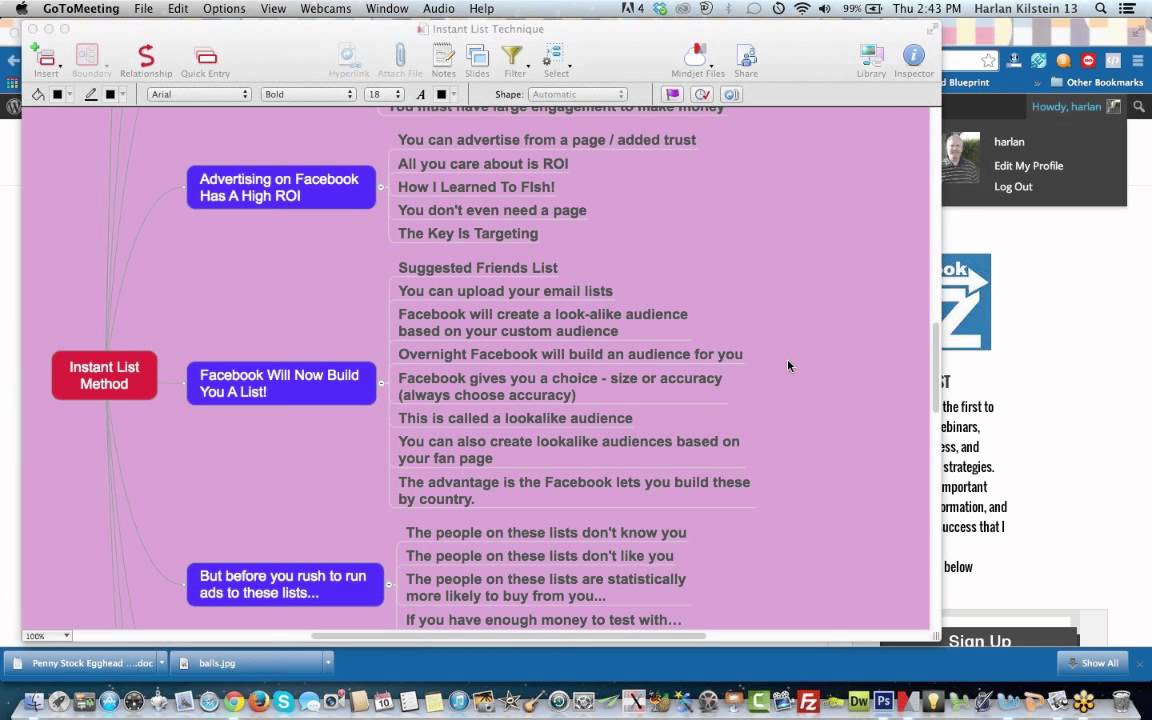
Task: Open the font size 18 dropdown
Action: (x=384, y=94)
